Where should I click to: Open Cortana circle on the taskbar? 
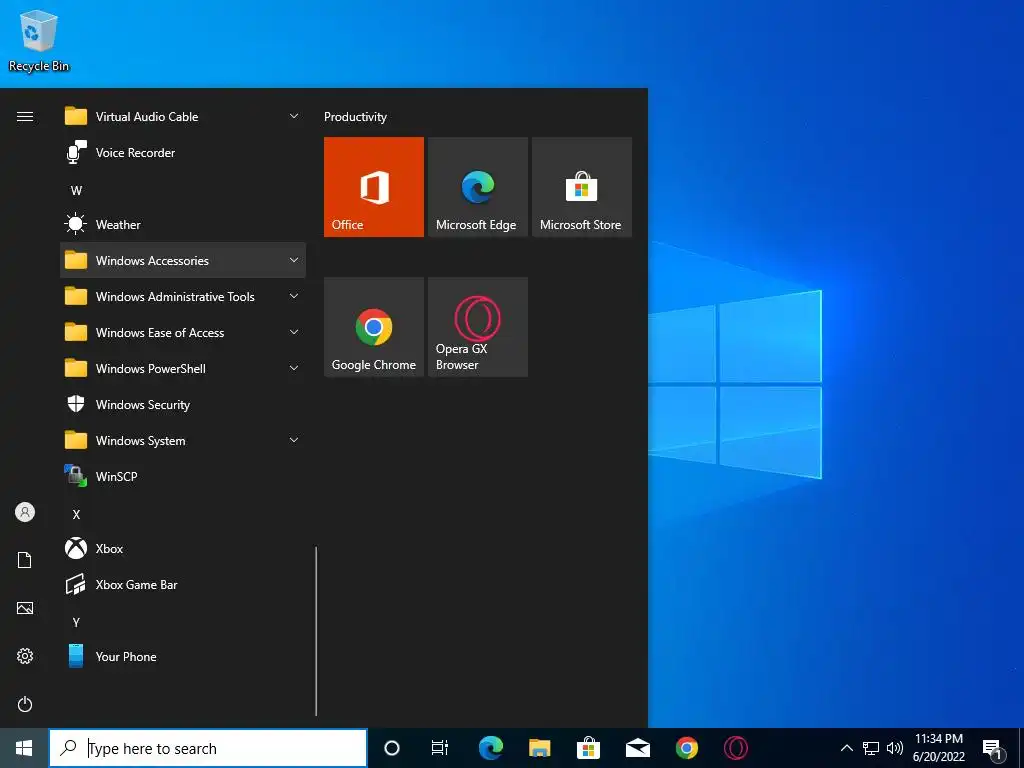391,748
